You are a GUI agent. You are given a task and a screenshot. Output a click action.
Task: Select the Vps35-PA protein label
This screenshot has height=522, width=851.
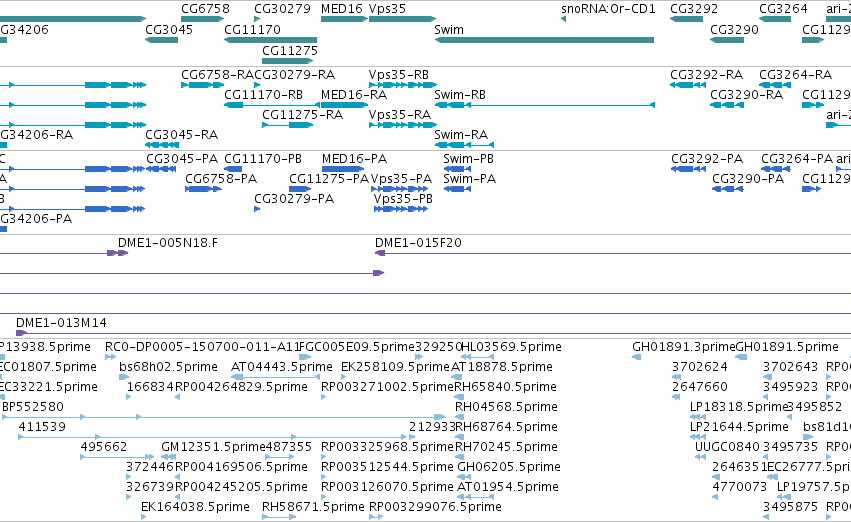[402, 179]
